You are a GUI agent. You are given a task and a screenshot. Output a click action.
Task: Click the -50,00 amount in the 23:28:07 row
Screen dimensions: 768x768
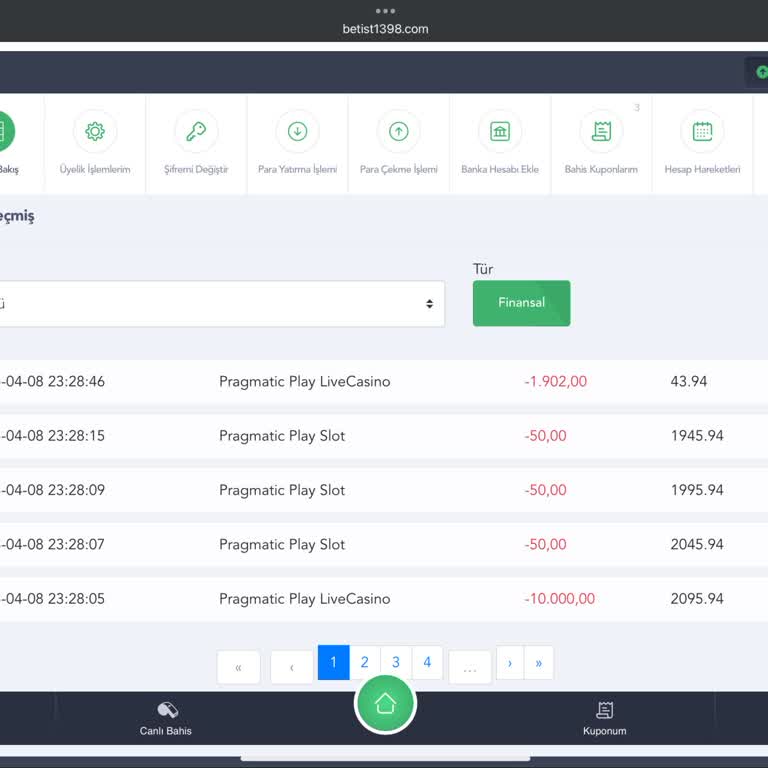pos(545,545)
